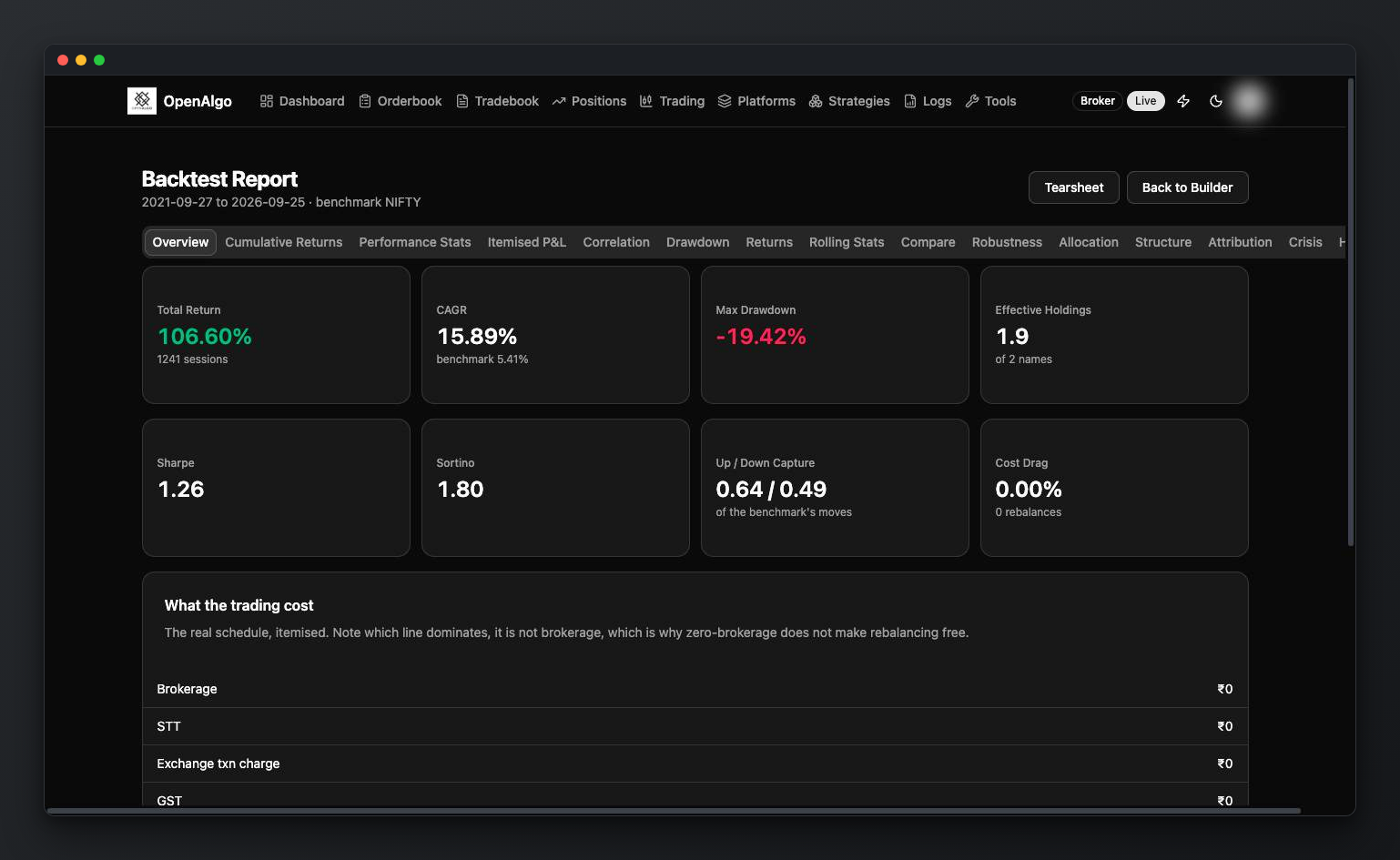Click the What the trading cost heading
Viewport: 1400px width, 860px height.
pos(238,605)
